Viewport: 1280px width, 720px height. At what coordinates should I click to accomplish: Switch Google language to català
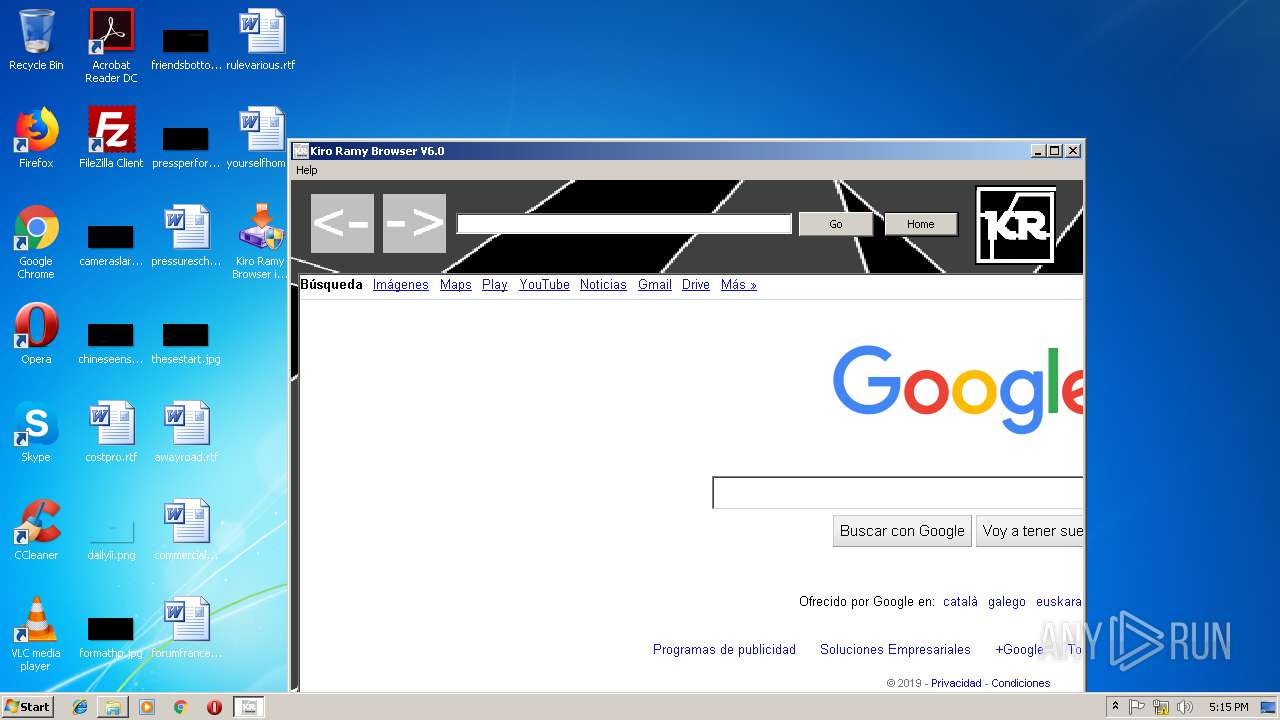[960, 602]
